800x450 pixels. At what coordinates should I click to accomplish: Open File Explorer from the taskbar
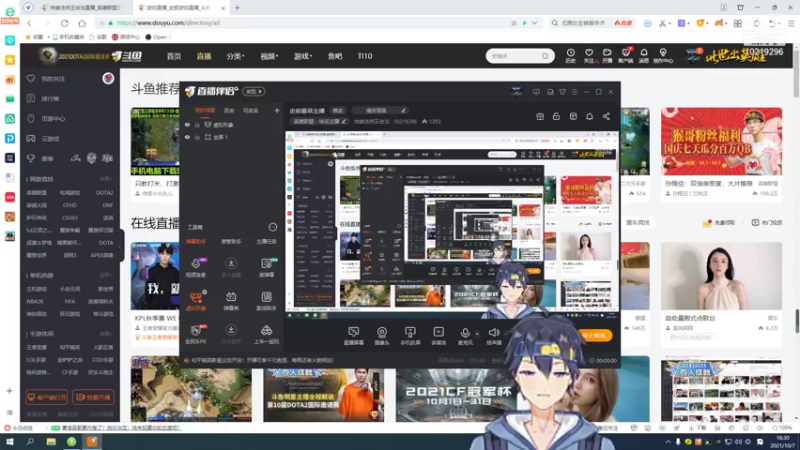[51, 442]
